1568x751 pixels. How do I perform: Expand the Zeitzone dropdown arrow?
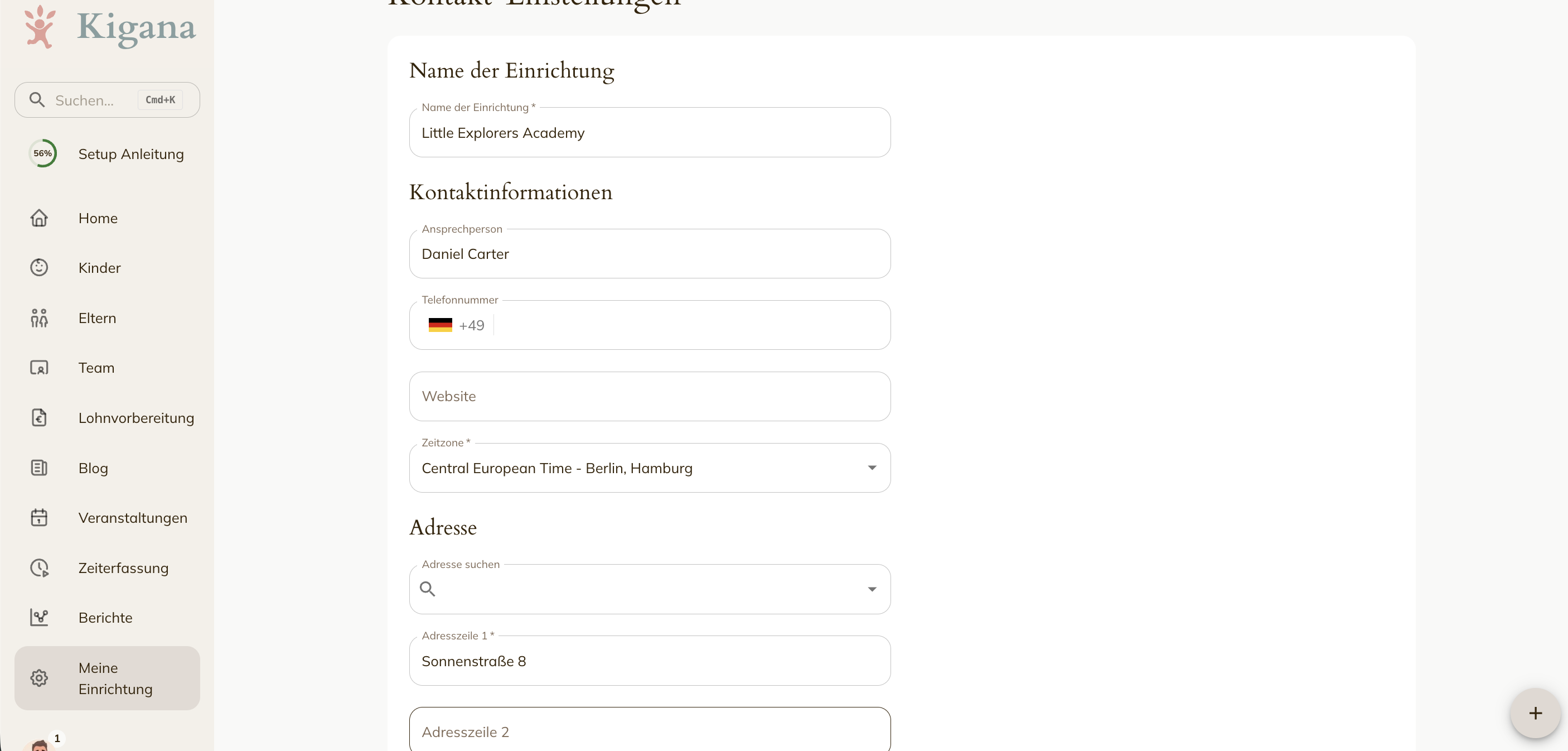coord(872,468)
